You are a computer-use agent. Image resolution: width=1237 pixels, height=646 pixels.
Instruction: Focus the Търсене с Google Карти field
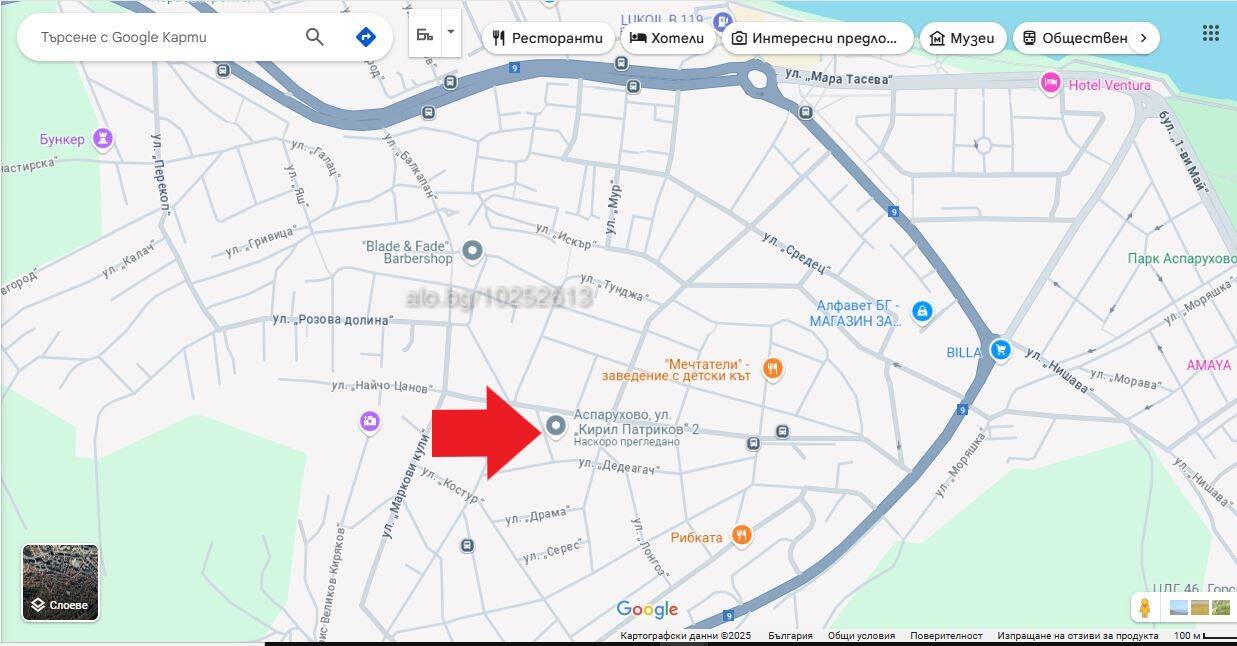pyautogui.click(x=160, y=37)
